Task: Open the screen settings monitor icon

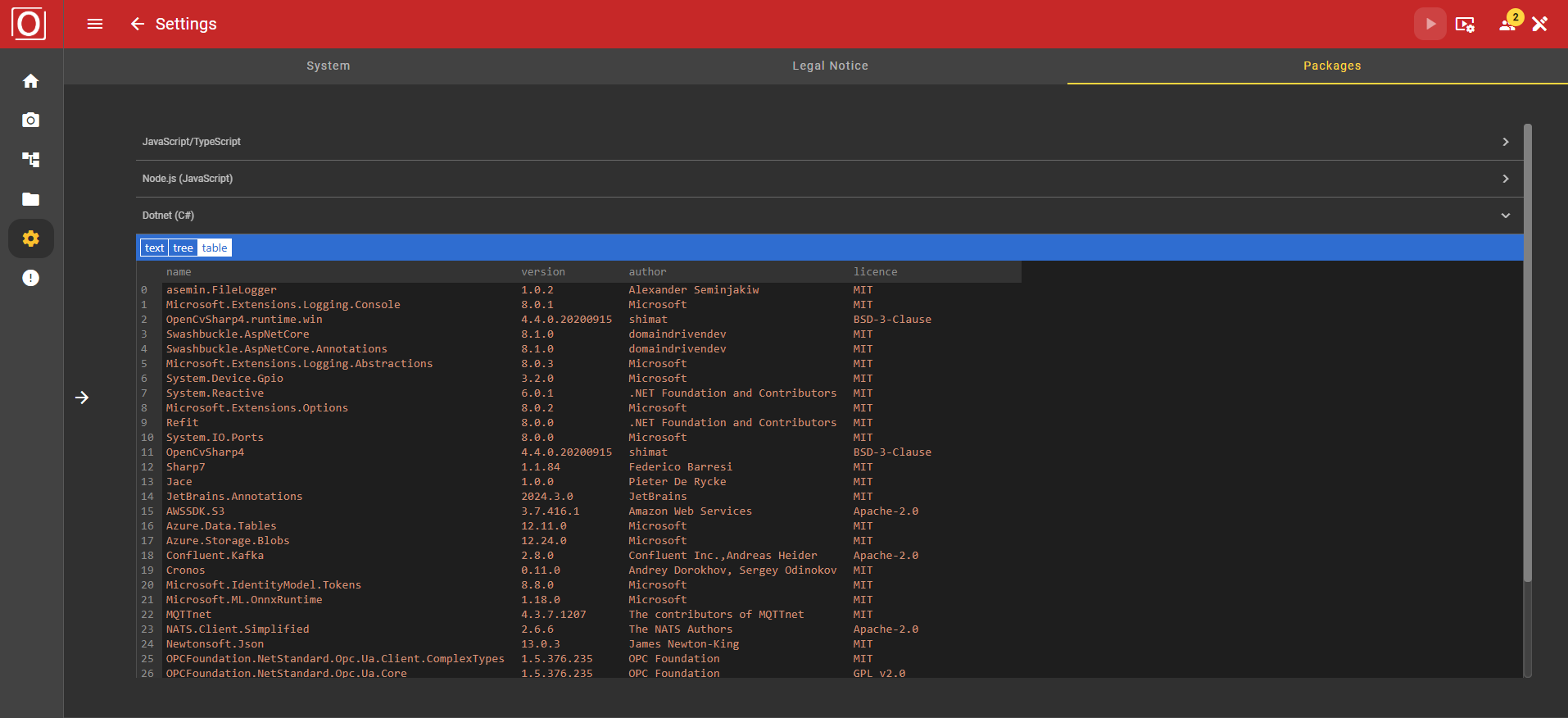Action: point(1465,24)
